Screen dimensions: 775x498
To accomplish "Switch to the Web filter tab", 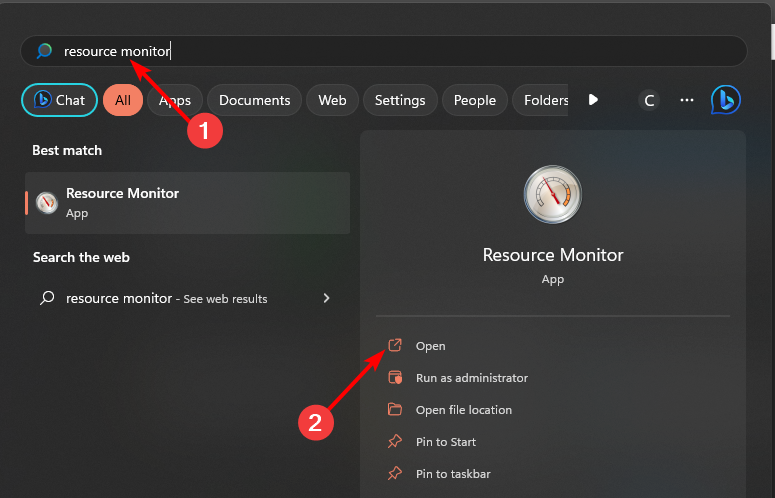I will (332, 100).
